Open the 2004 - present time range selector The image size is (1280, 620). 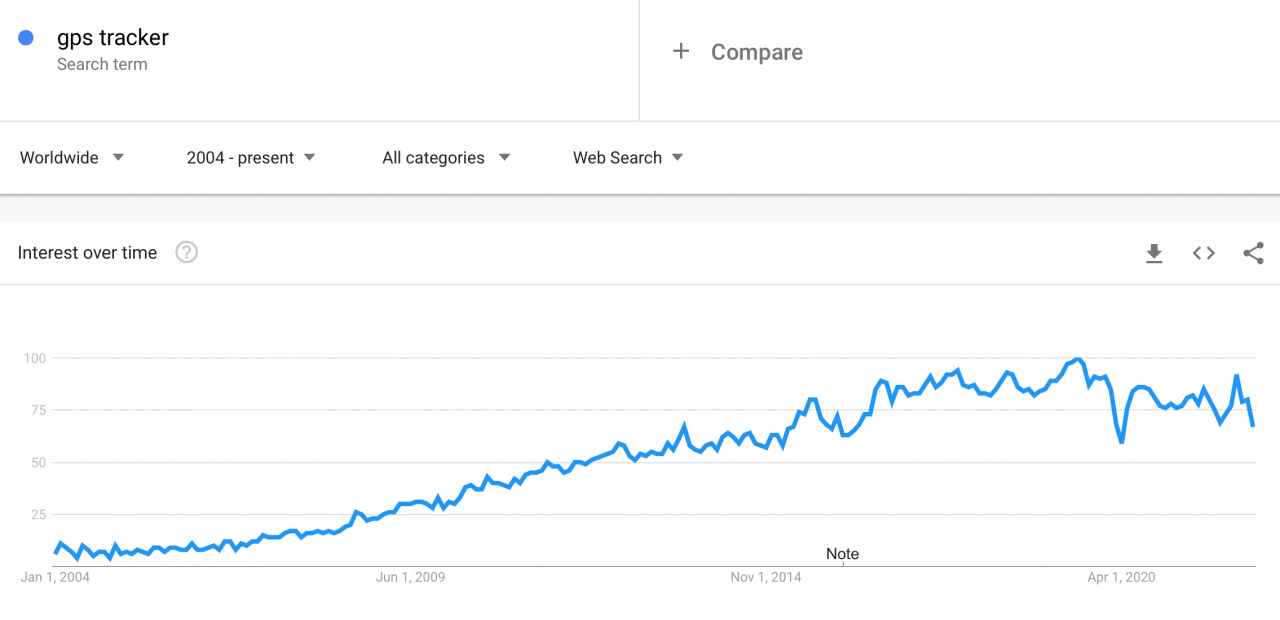(x=240, y=157)
